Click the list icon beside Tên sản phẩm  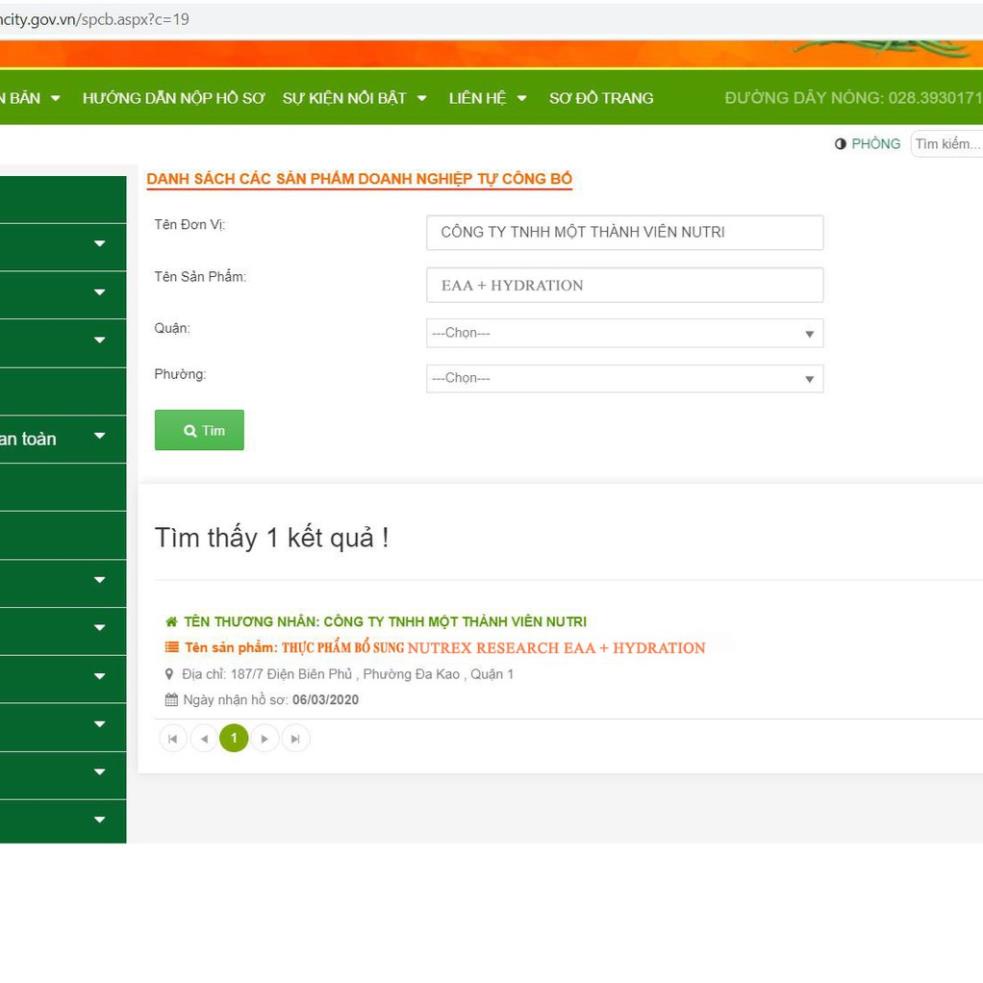point(171,647)
